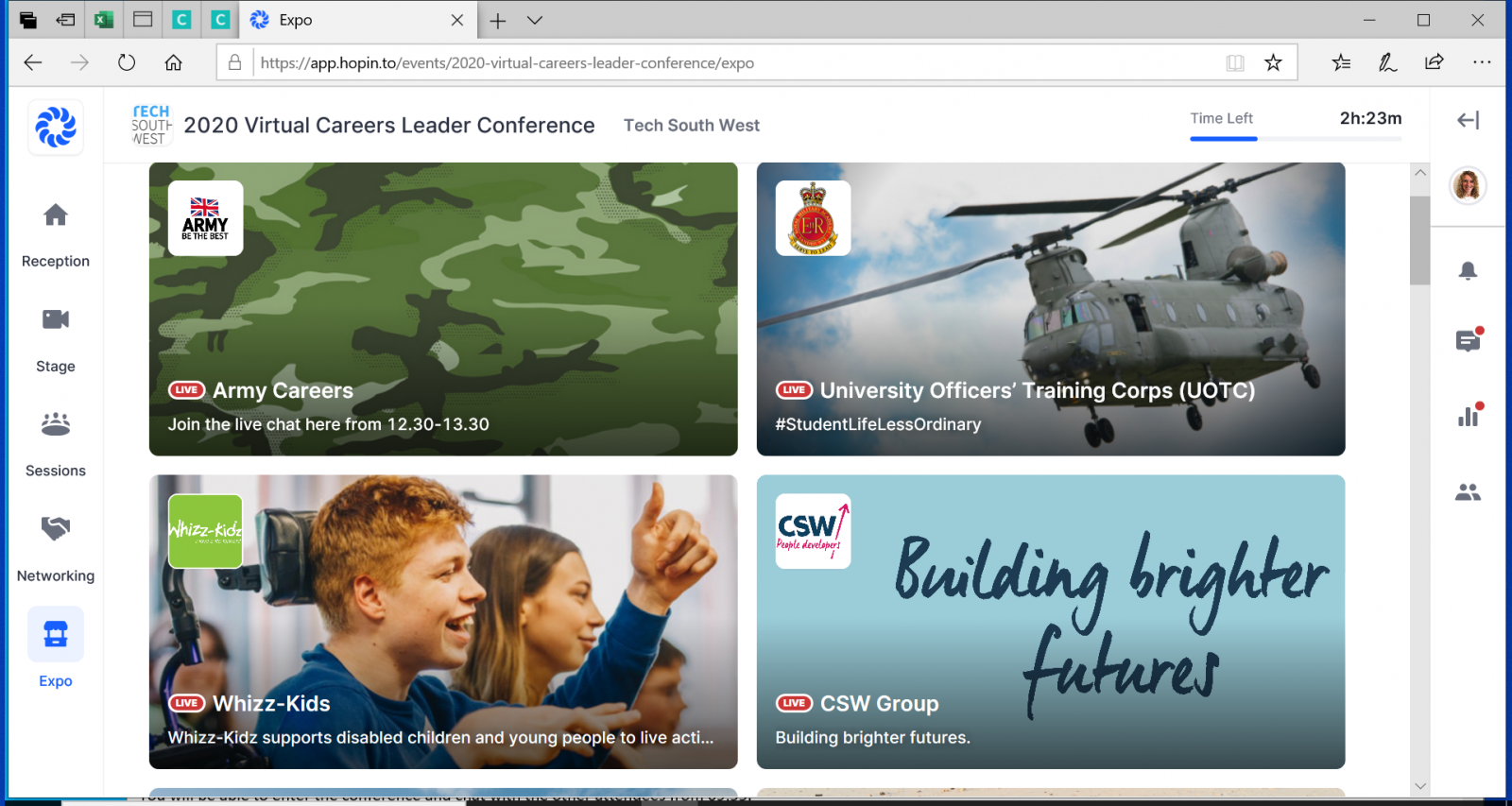1512x806 pixels.
Task: Open CSW Group booth card
Action: pyautogui.click(x=1051, y=622)
